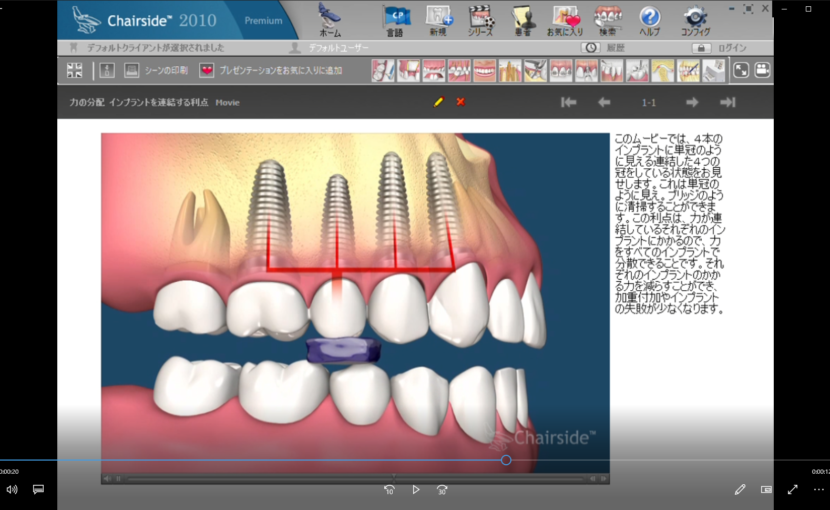Click the 履歴 history clock icon
The image size is (830, 510).
coord(591,48)
